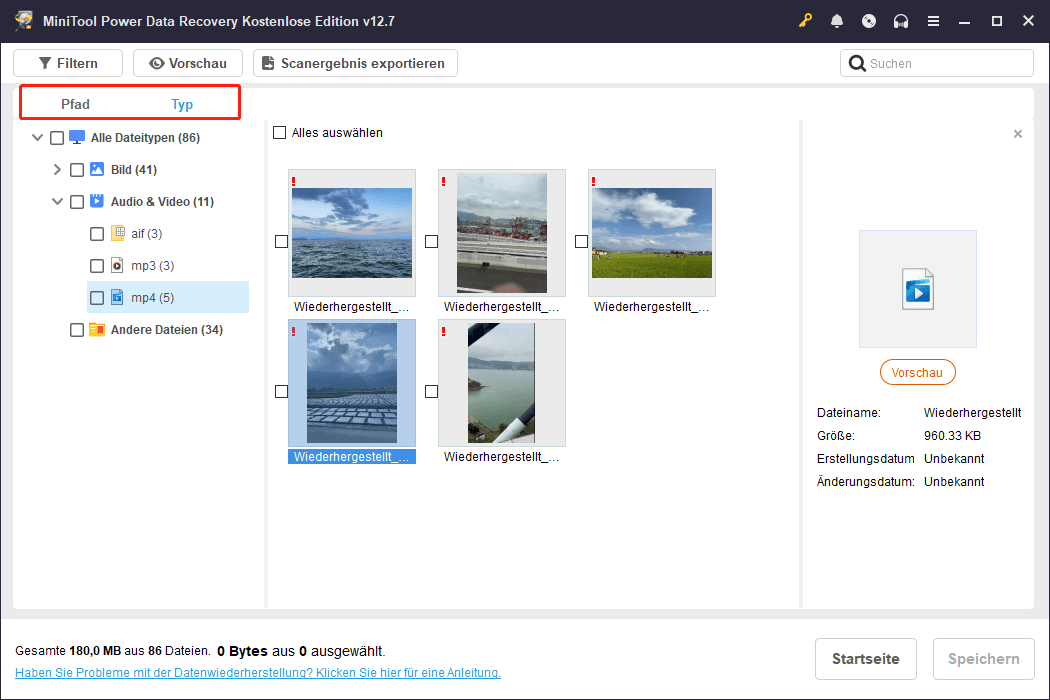Switch to the Pfad tab

pyautogui.click(x=75, y=103)
